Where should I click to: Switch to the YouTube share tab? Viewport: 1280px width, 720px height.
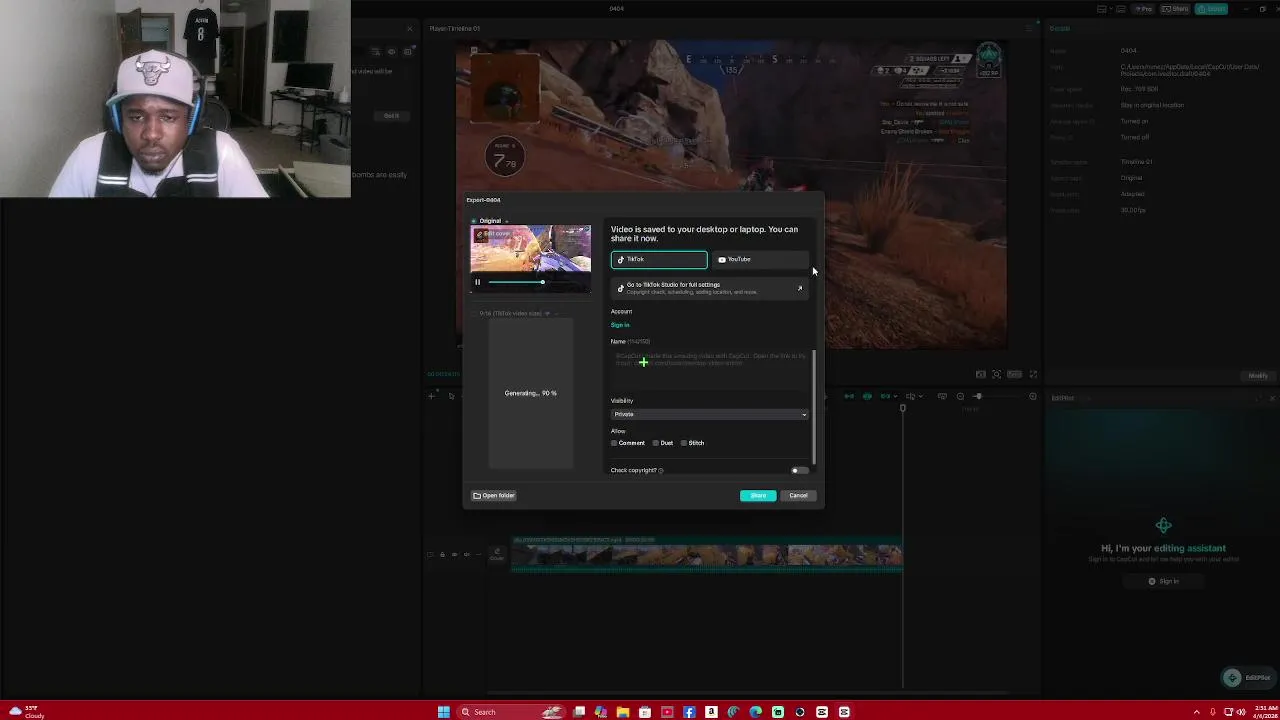[x=759, y=260]
